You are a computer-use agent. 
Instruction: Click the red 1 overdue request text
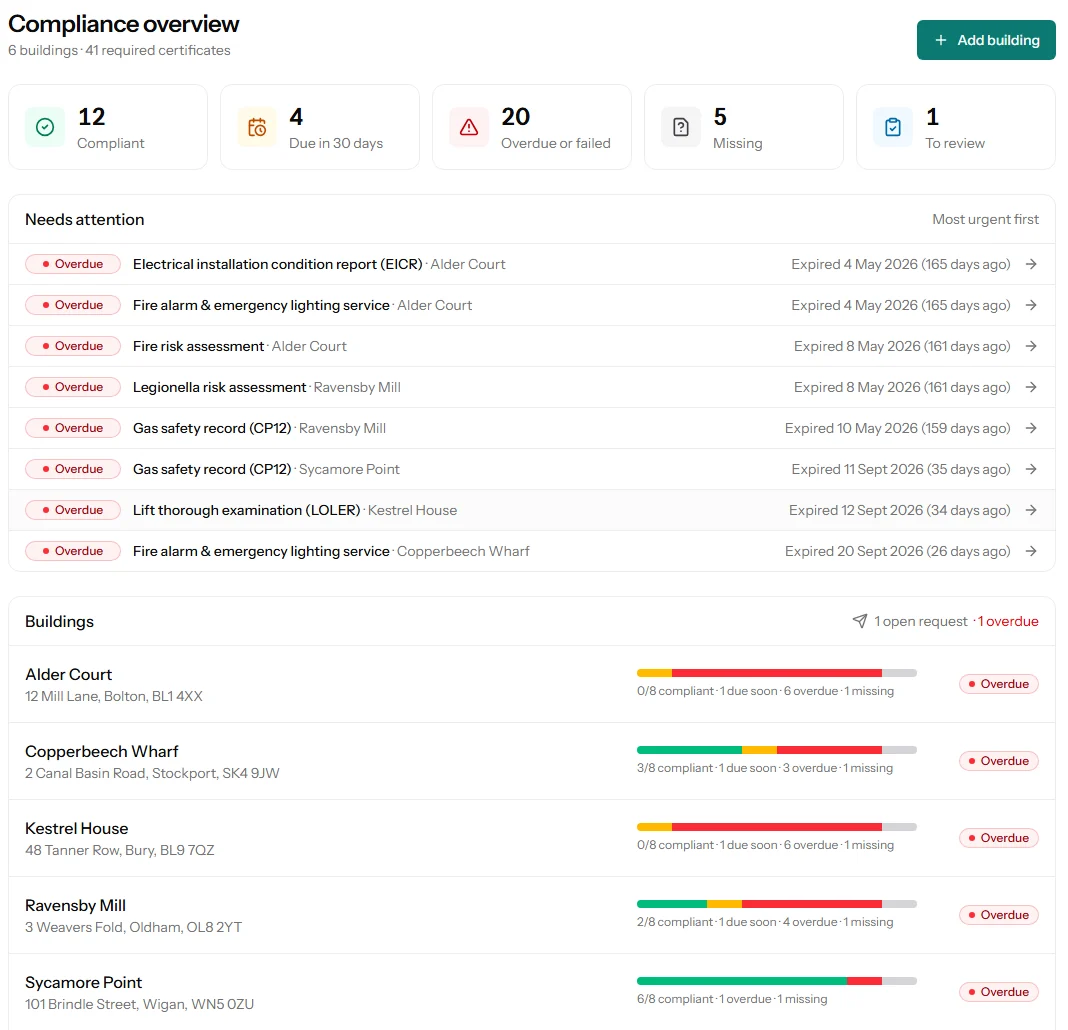pos(1008,621)
